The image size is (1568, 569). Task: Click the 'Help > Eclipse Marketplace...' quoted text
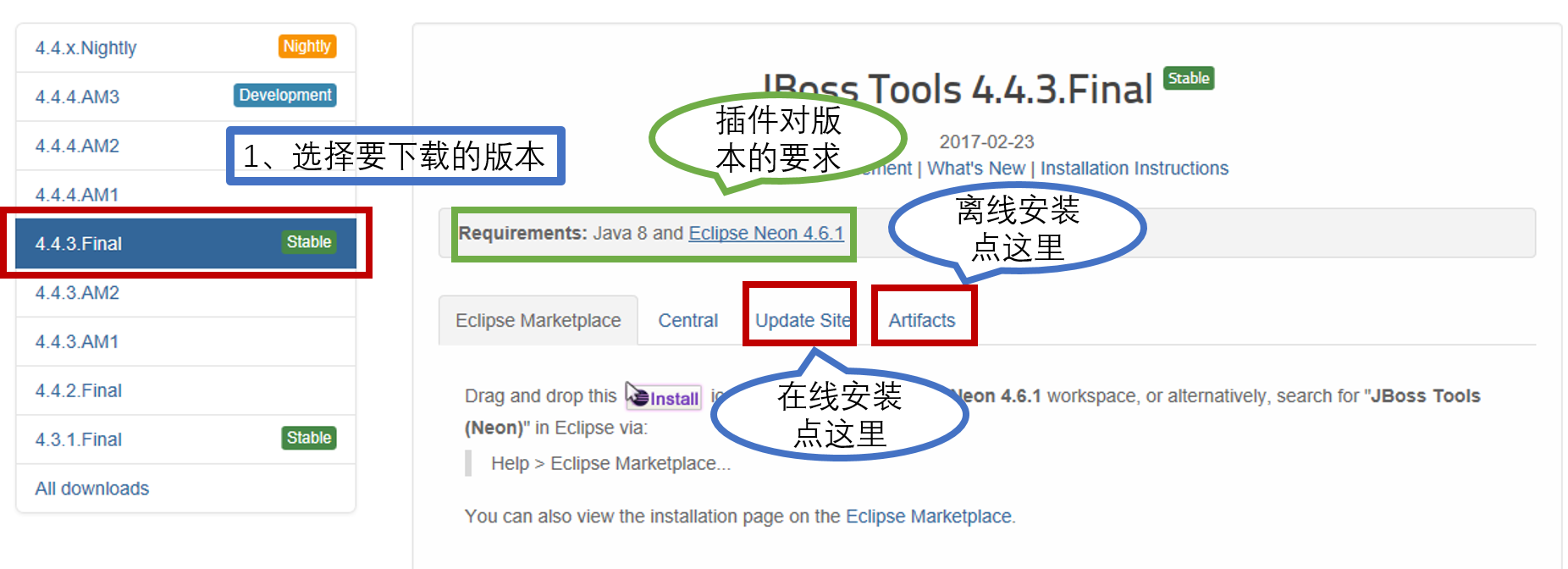[x=611, y=464]
